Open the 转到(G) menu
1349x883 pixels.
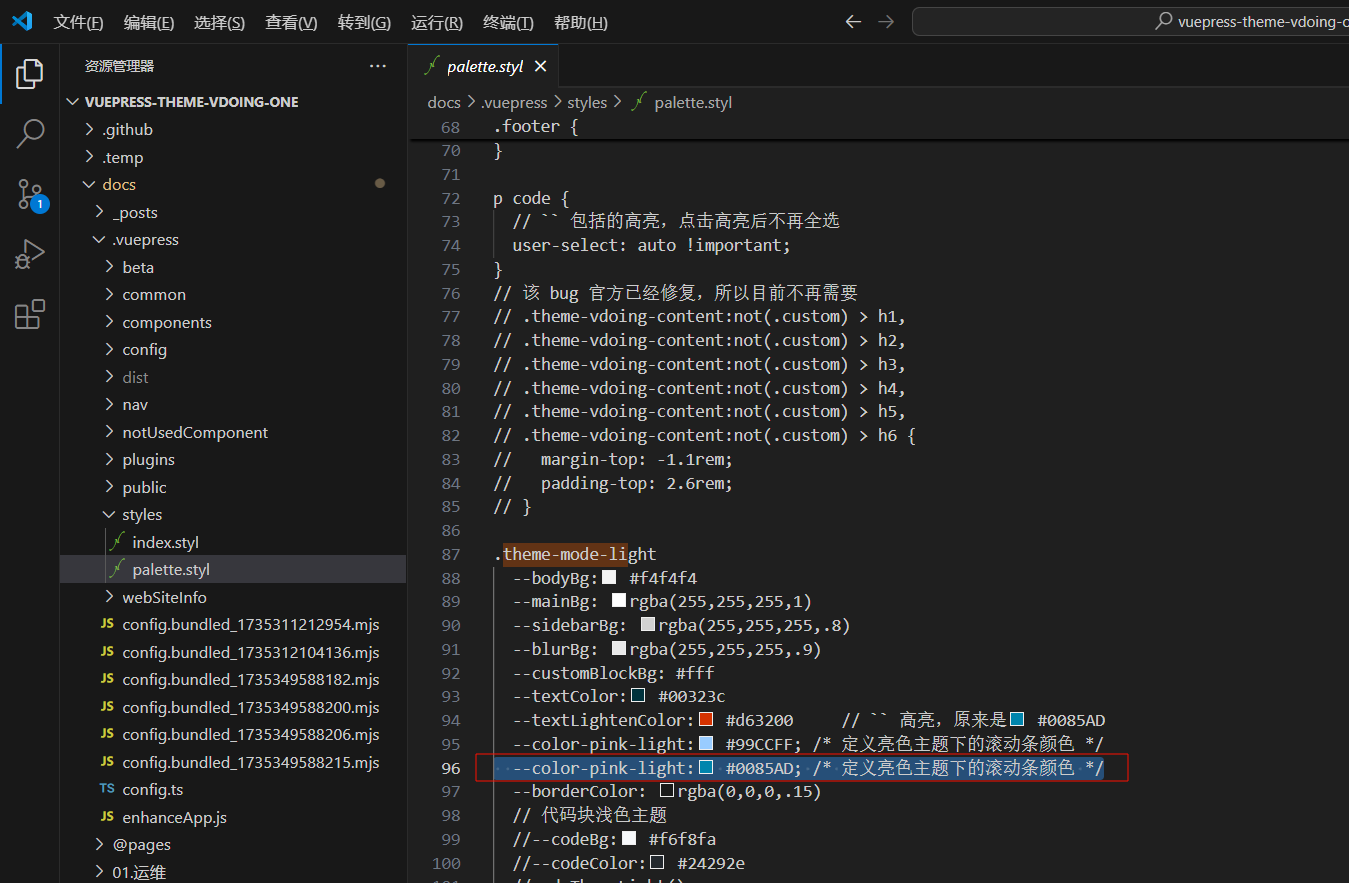[364, 22]
